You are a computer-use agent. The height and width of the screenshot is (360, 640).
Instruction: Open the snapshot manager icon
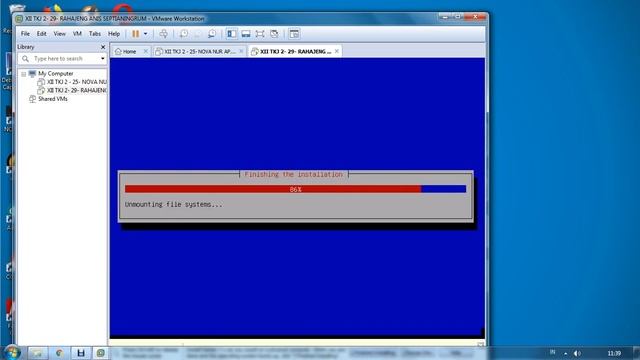click(x=212, y=34)
